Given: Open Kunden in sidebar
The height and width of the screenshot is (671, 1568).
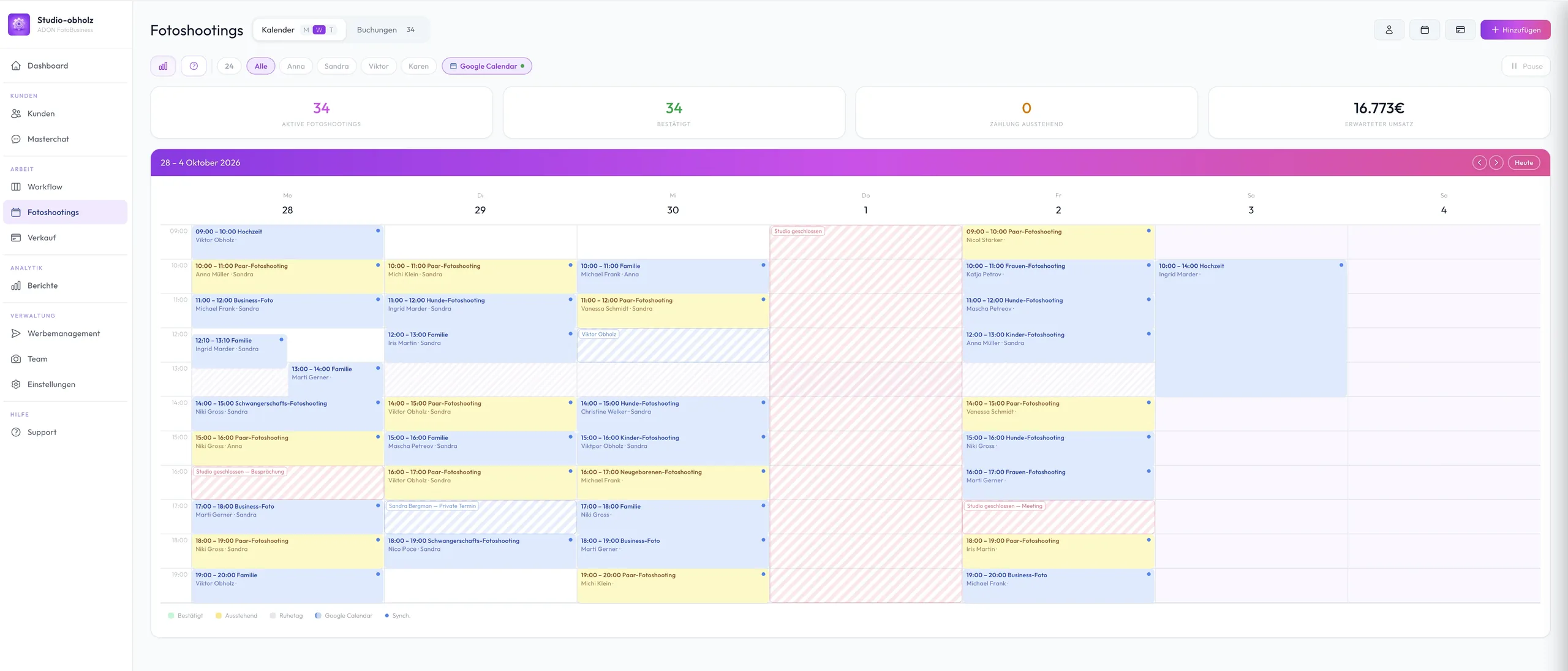Looking at the screenshot, I should tap(66, 113).
